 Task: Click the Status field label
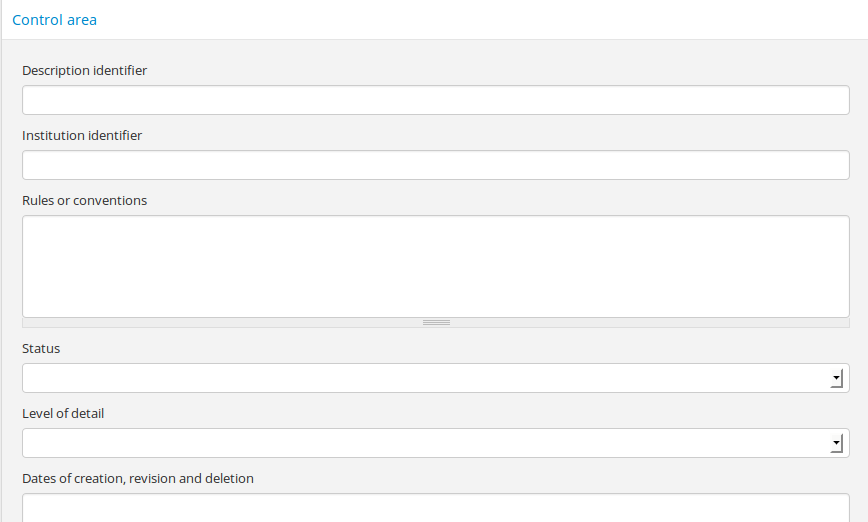[41, 348]
